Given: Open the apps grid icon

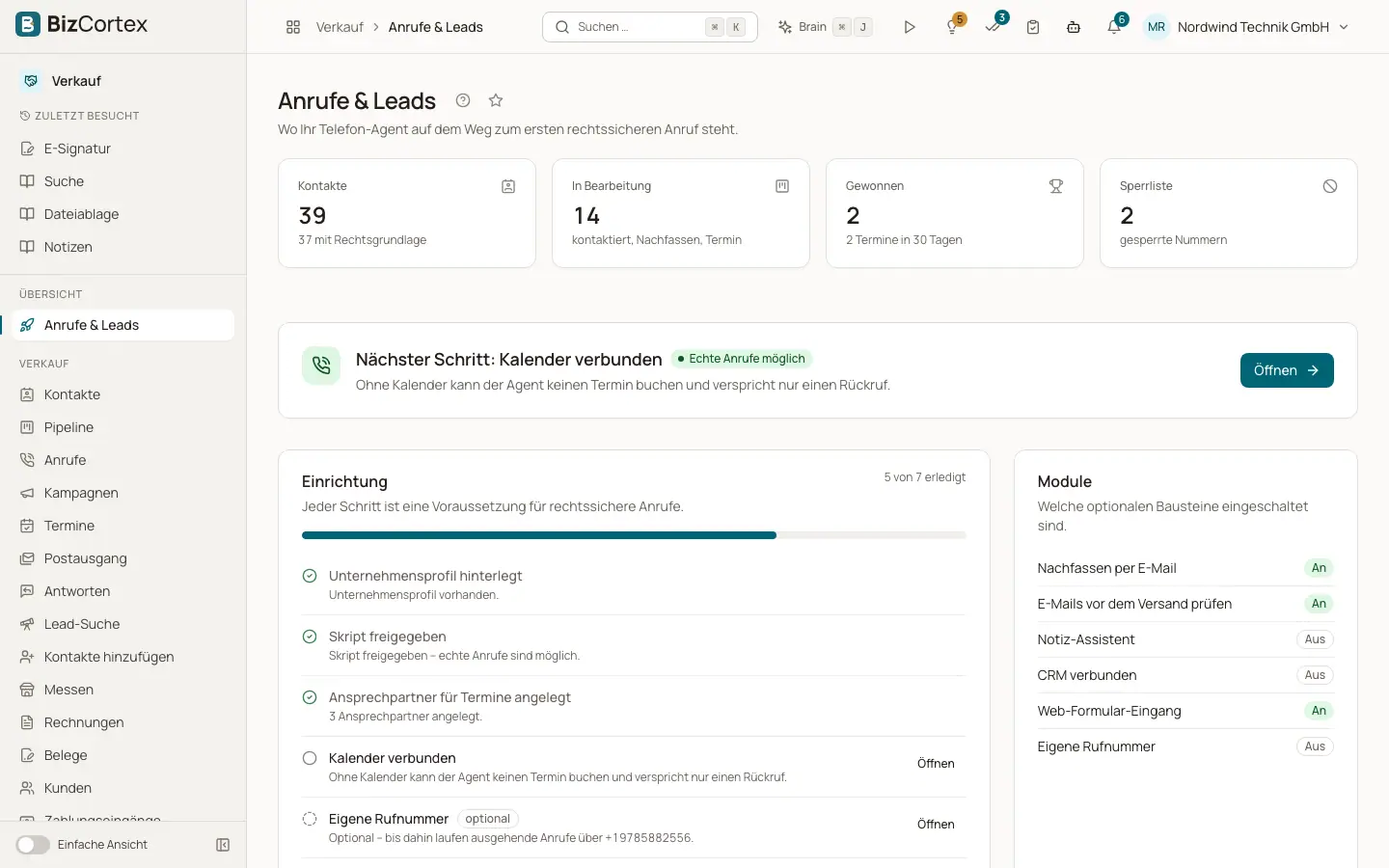Looking at the screenshot, I should [293, 27].
